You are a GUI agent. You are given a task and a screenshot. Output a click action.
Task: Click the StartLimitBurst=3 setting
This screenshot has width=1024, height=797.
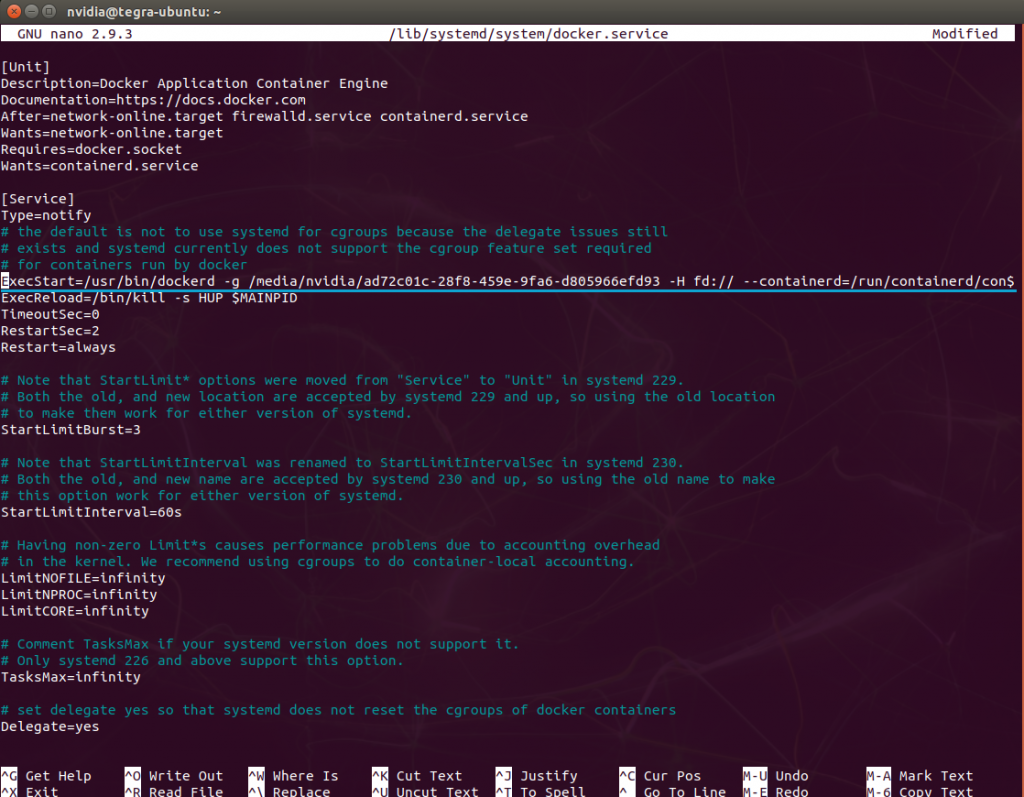[x=70, y=430]
